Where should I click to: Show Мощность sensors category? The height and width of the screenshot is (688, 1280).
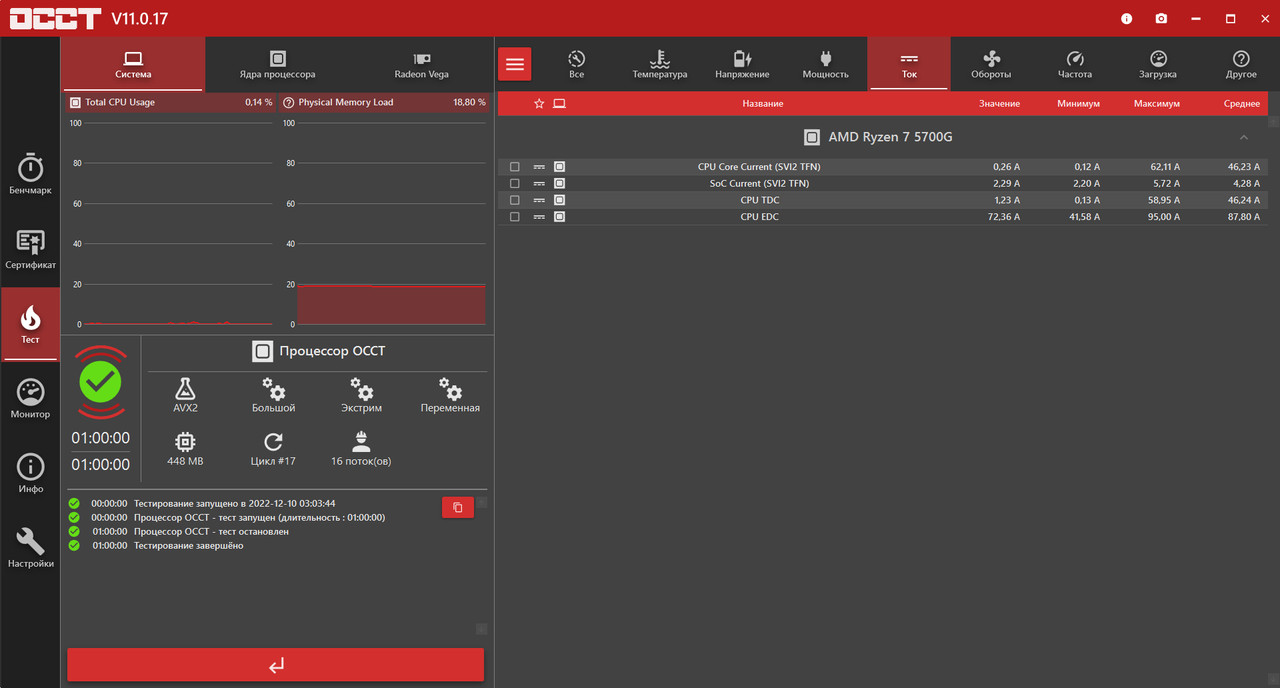825,65
